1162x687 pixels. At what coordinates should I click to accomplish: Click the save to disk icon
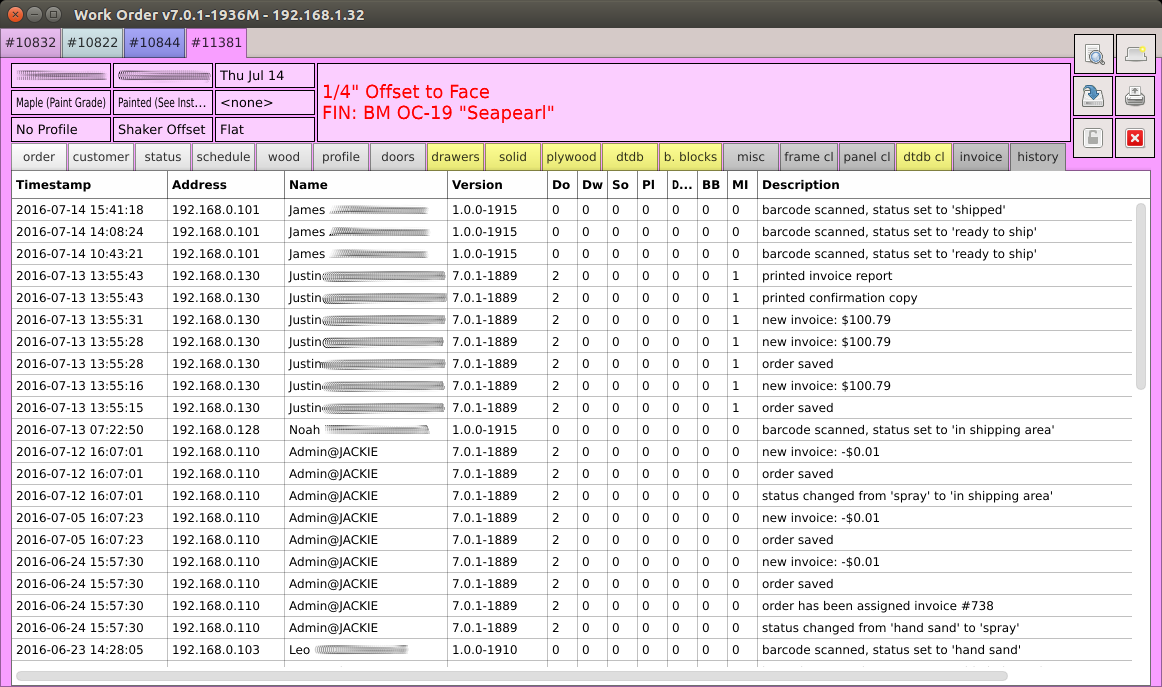click(x=1093, y=96)
